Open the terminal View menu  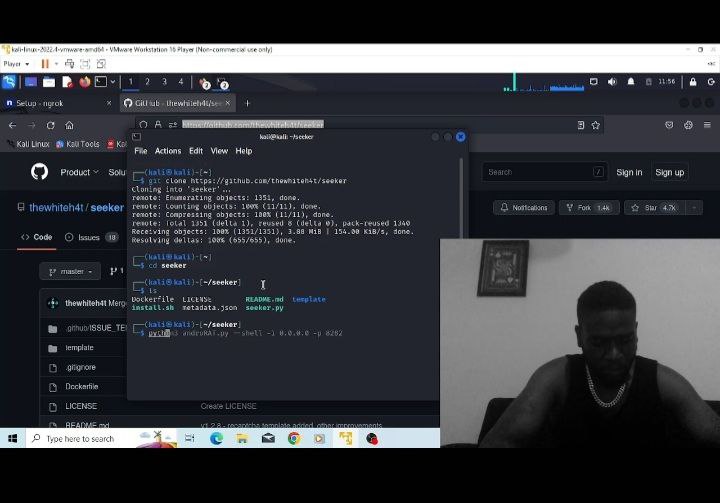pos(219,151)
